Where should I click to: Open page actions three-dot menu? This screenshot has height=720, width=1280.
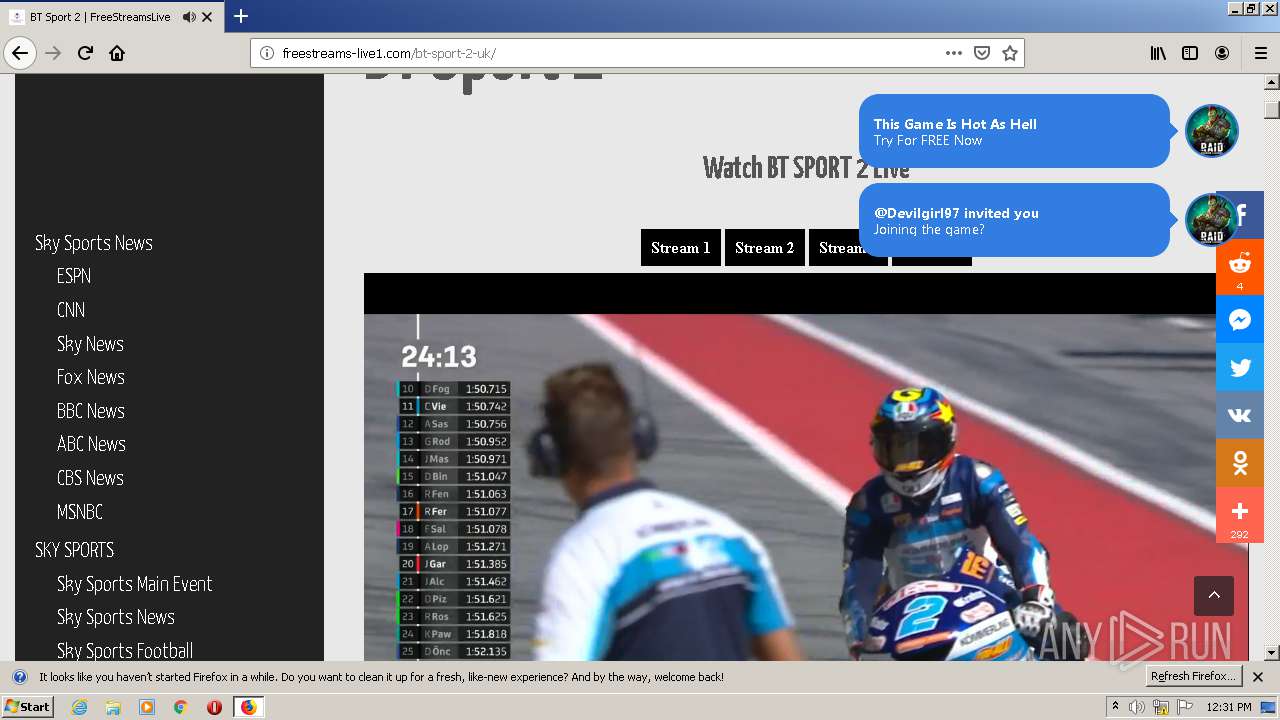(954, 53)
